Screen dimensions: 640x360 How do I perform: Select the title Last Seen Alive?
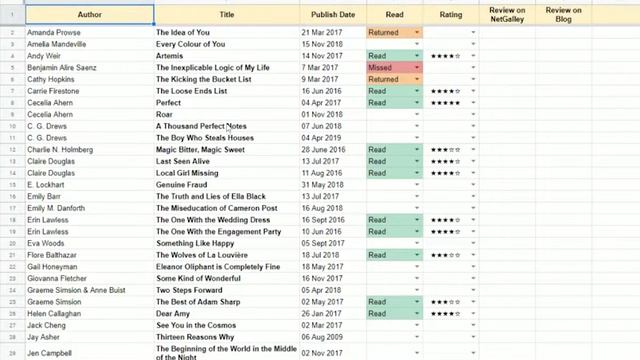coord(227,161)
